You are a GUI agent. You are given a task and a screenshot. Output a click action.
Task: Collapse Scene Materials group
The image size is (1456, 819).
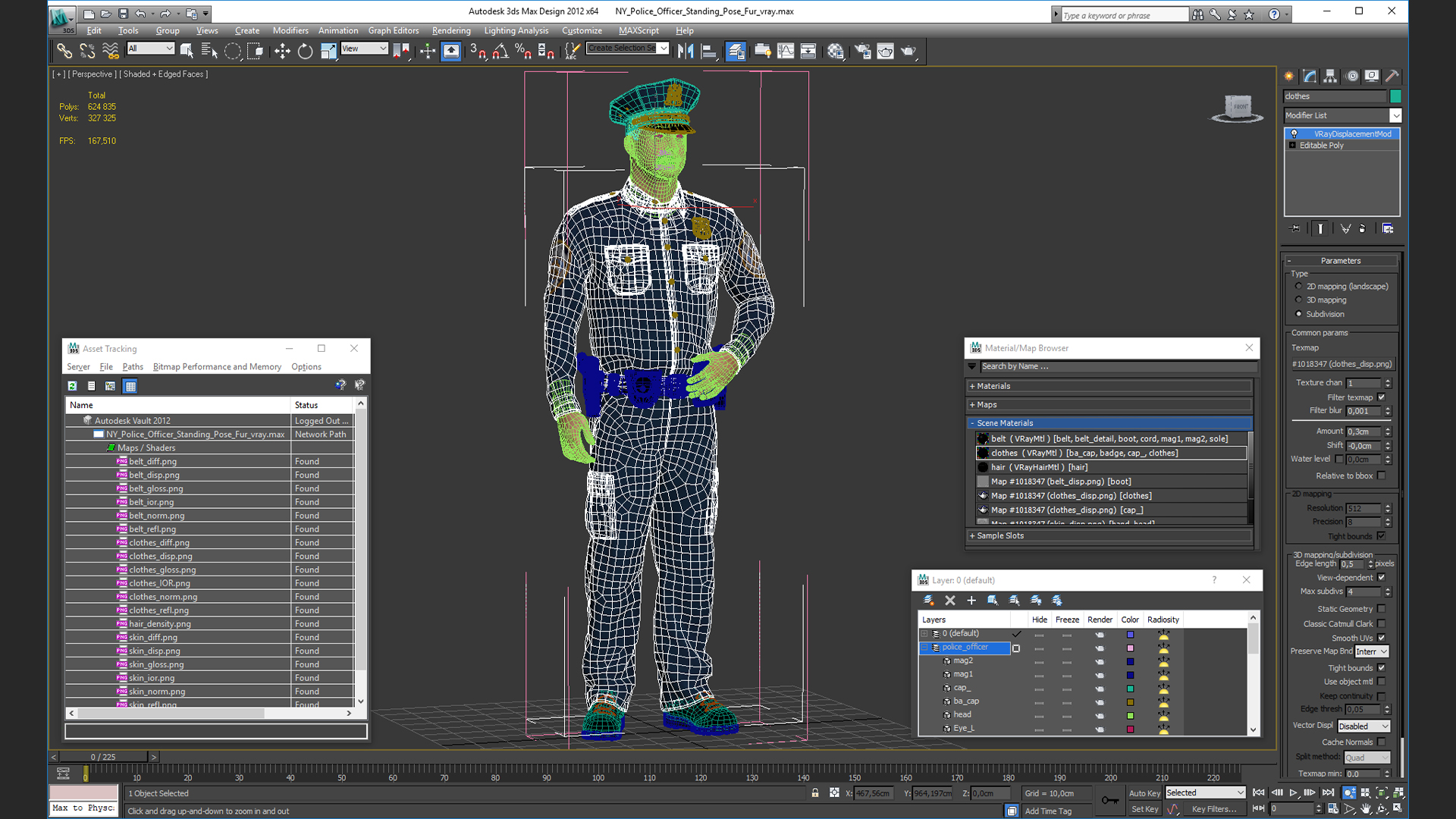[972, 423]
